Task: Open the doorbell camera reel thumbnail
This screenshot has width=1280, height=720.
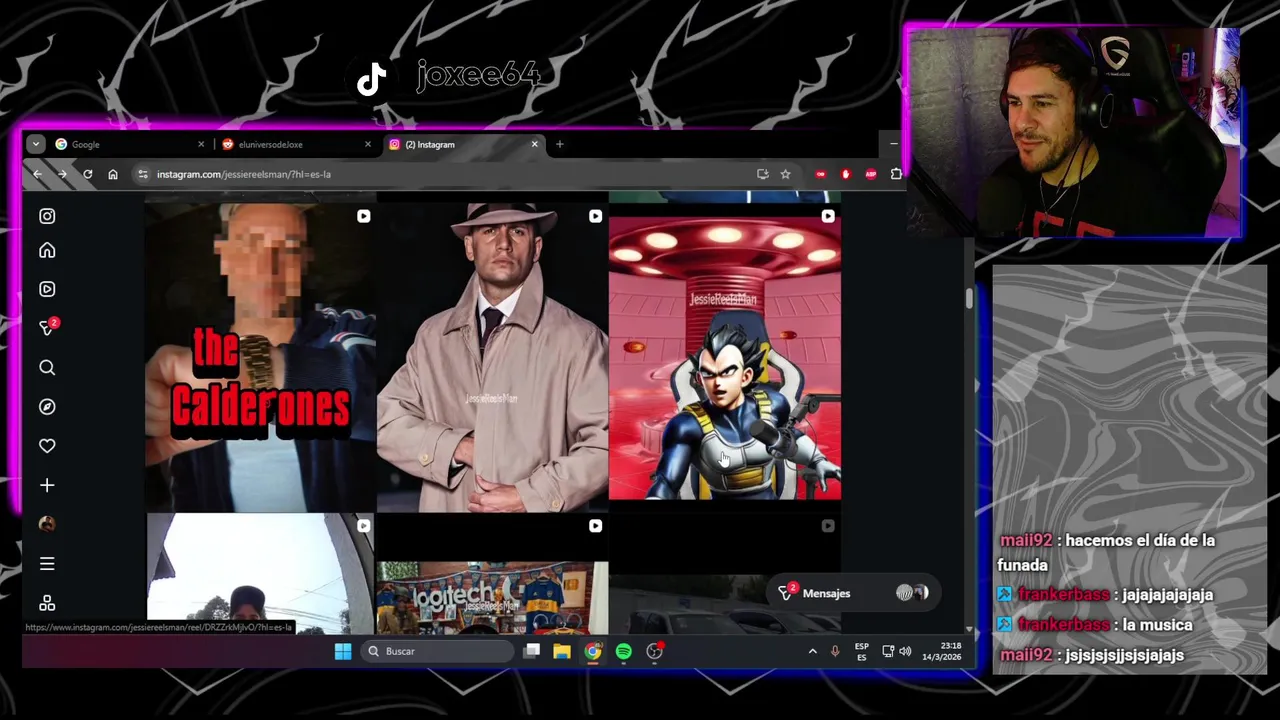Action: point(260,575)
